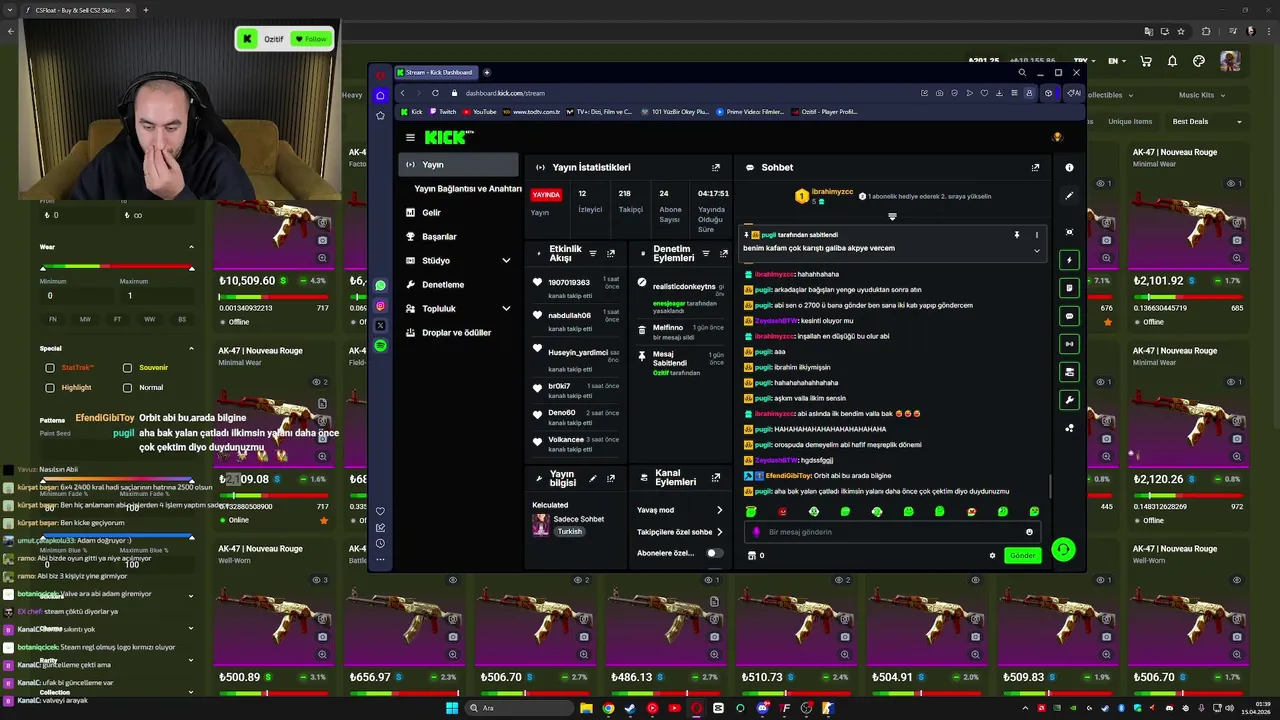Select the BS wear filter chip
Image resolution: width=1280 pixels, height=720 pixels.
coord(182,320)
